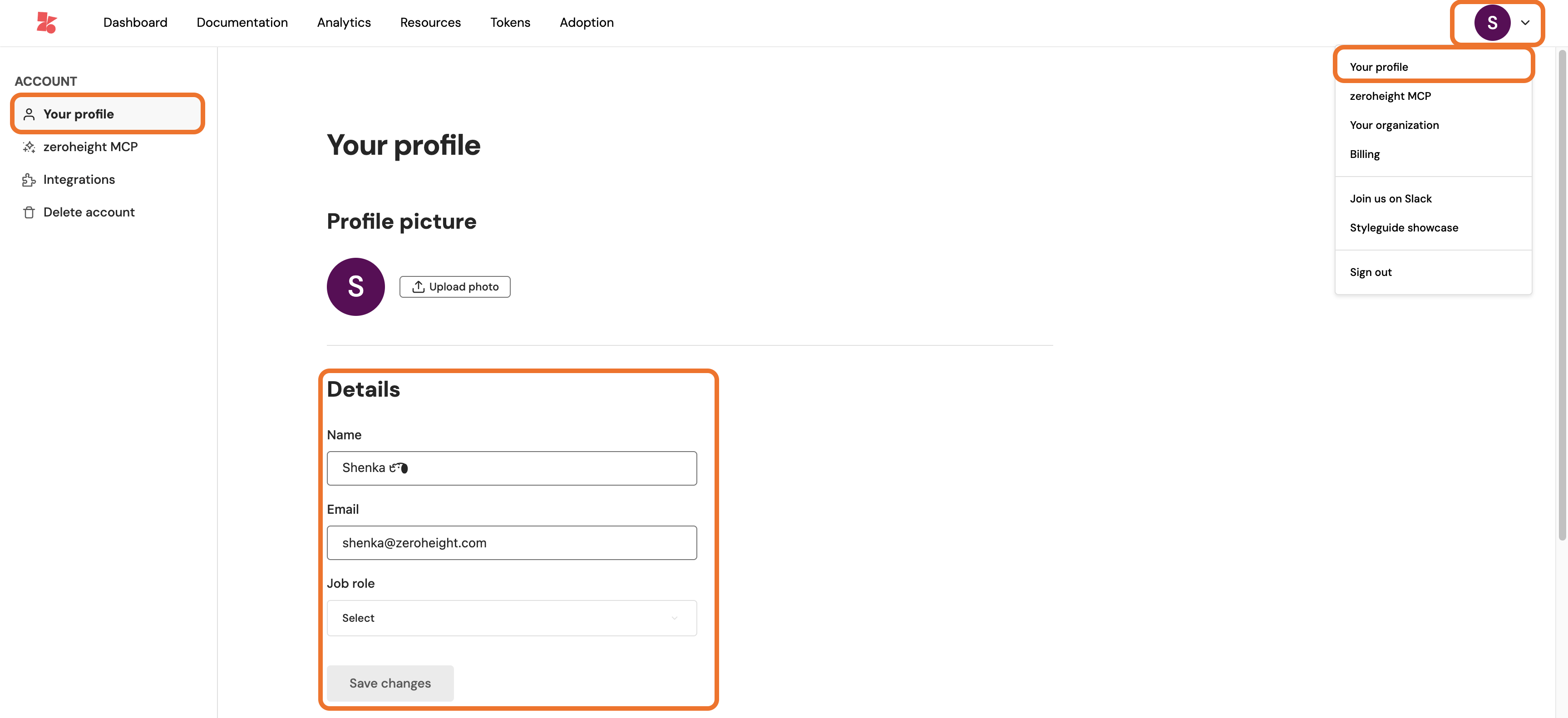Click the person icon beside Your profile

29,114
